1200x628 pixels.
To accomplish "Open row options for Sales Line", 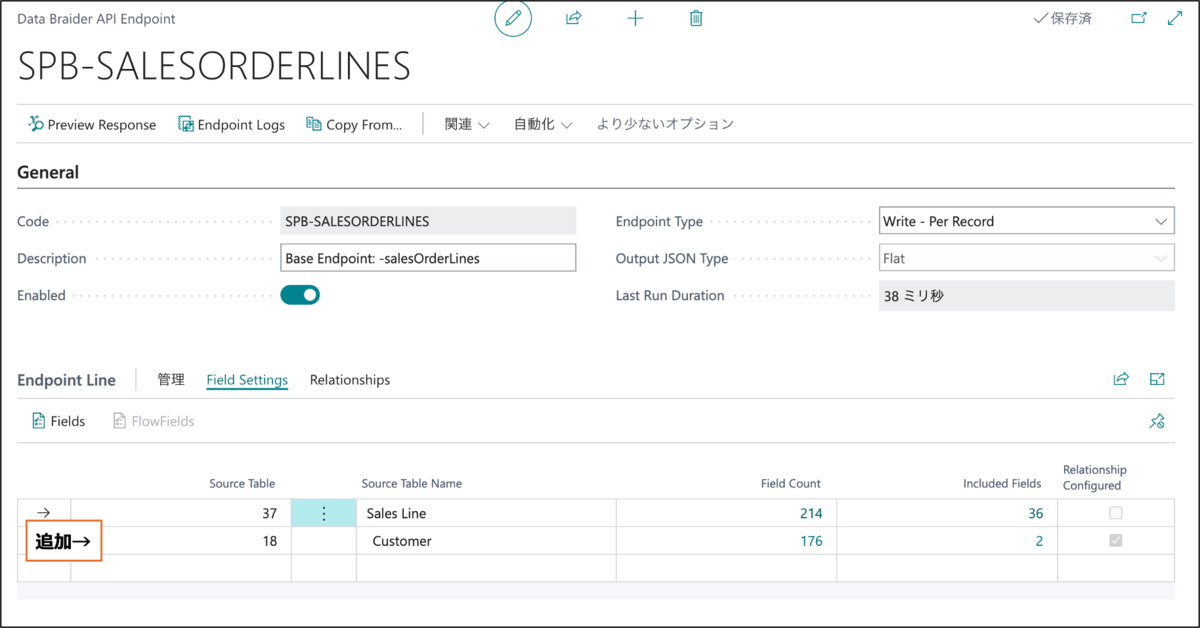I will click(323, 513).
